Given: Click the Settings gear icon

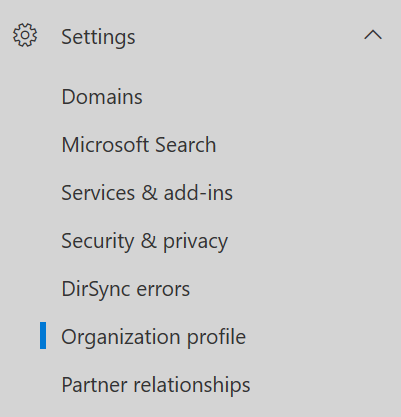Looking at the screenshot, I should tap(25, 35).
